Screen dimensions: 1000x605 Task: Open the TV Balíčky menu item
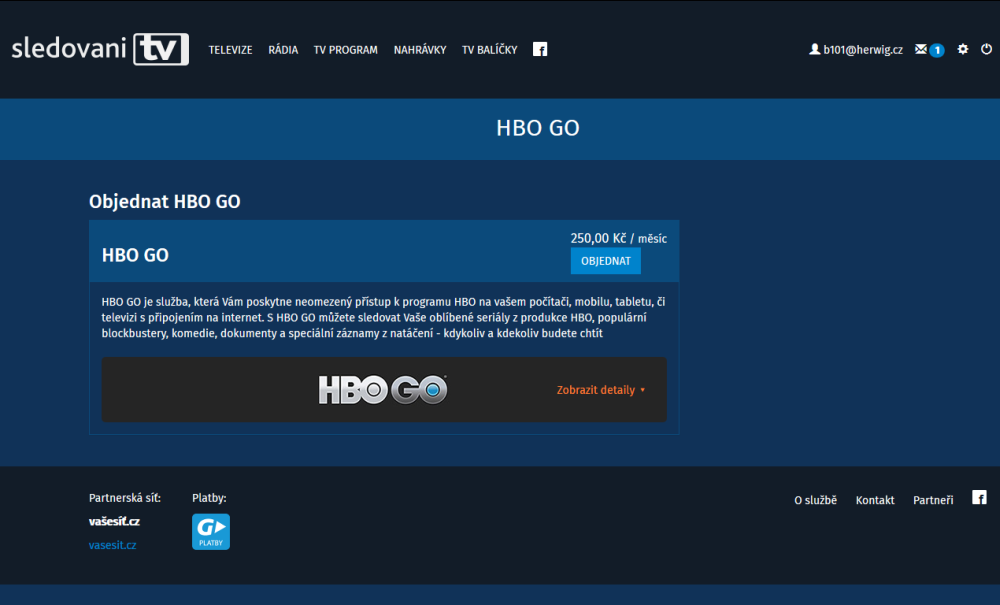pyautogui.click(x=490, y=50)
